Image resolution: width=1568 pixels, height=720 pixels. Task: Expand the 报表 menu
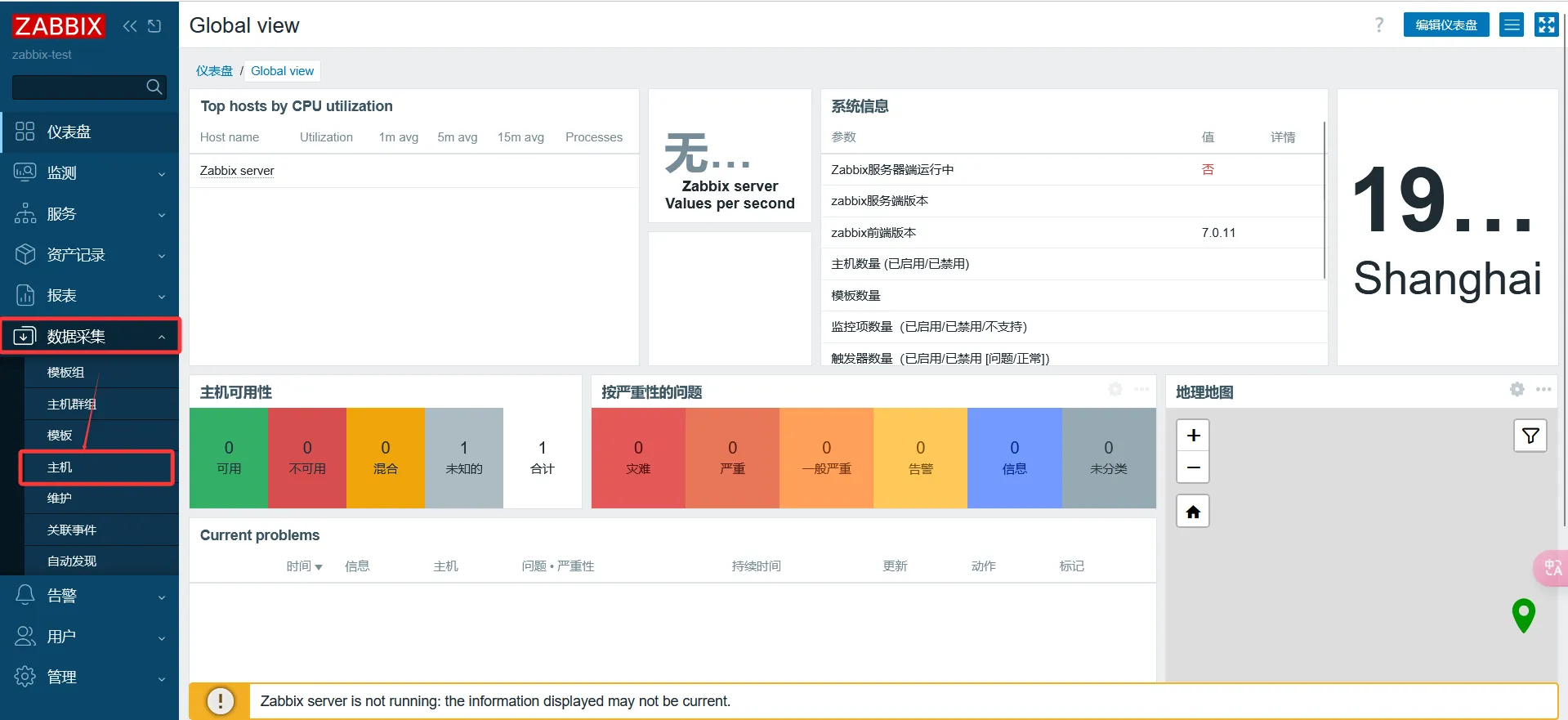tap(90, 295)
